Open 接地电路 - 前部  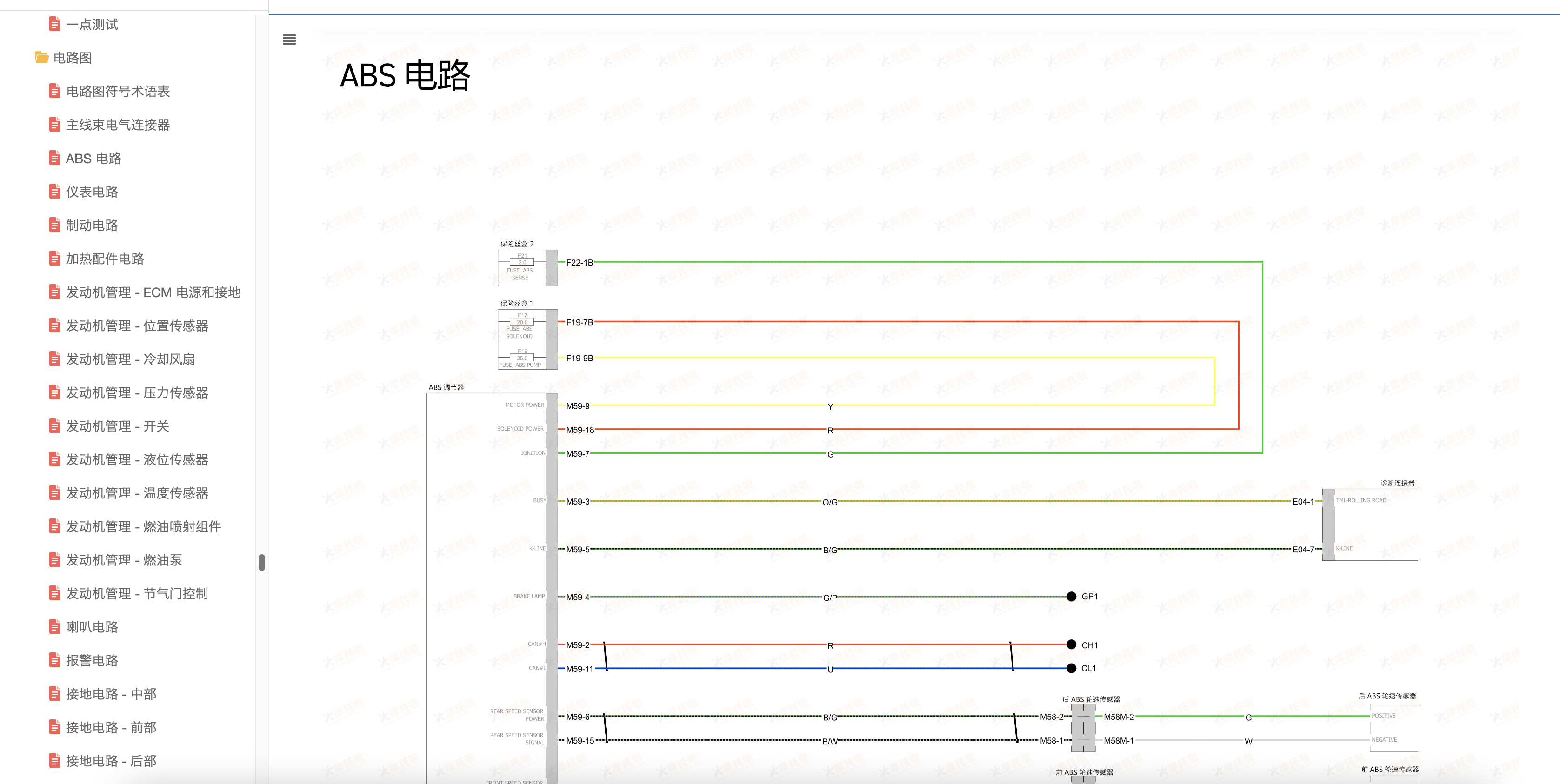(x=112, y=727)
